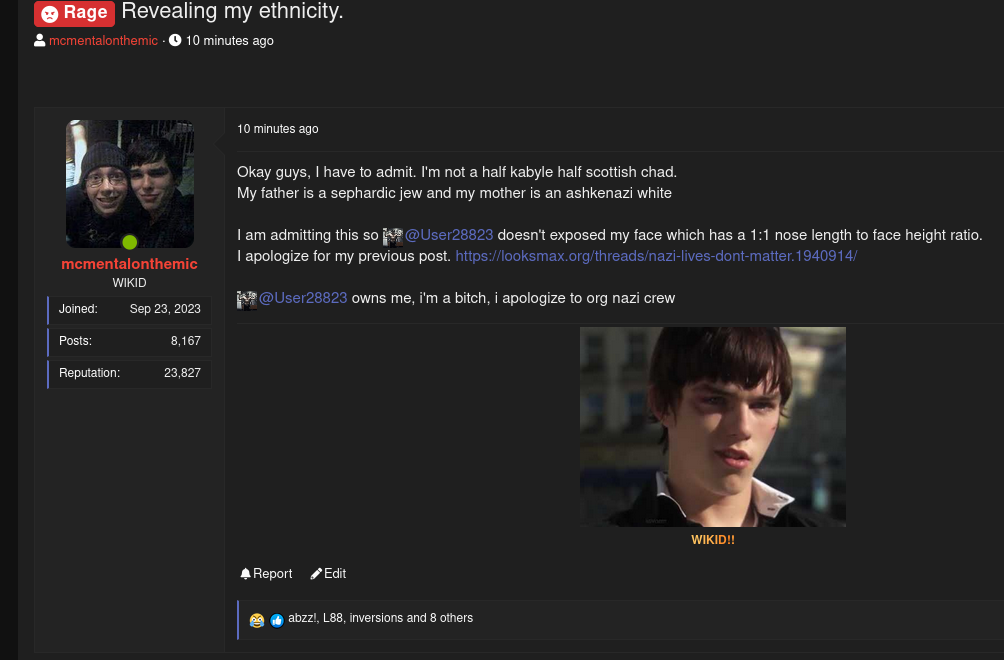Click the large profile avatar picture
1004x660 pixels.
(129, 184)
